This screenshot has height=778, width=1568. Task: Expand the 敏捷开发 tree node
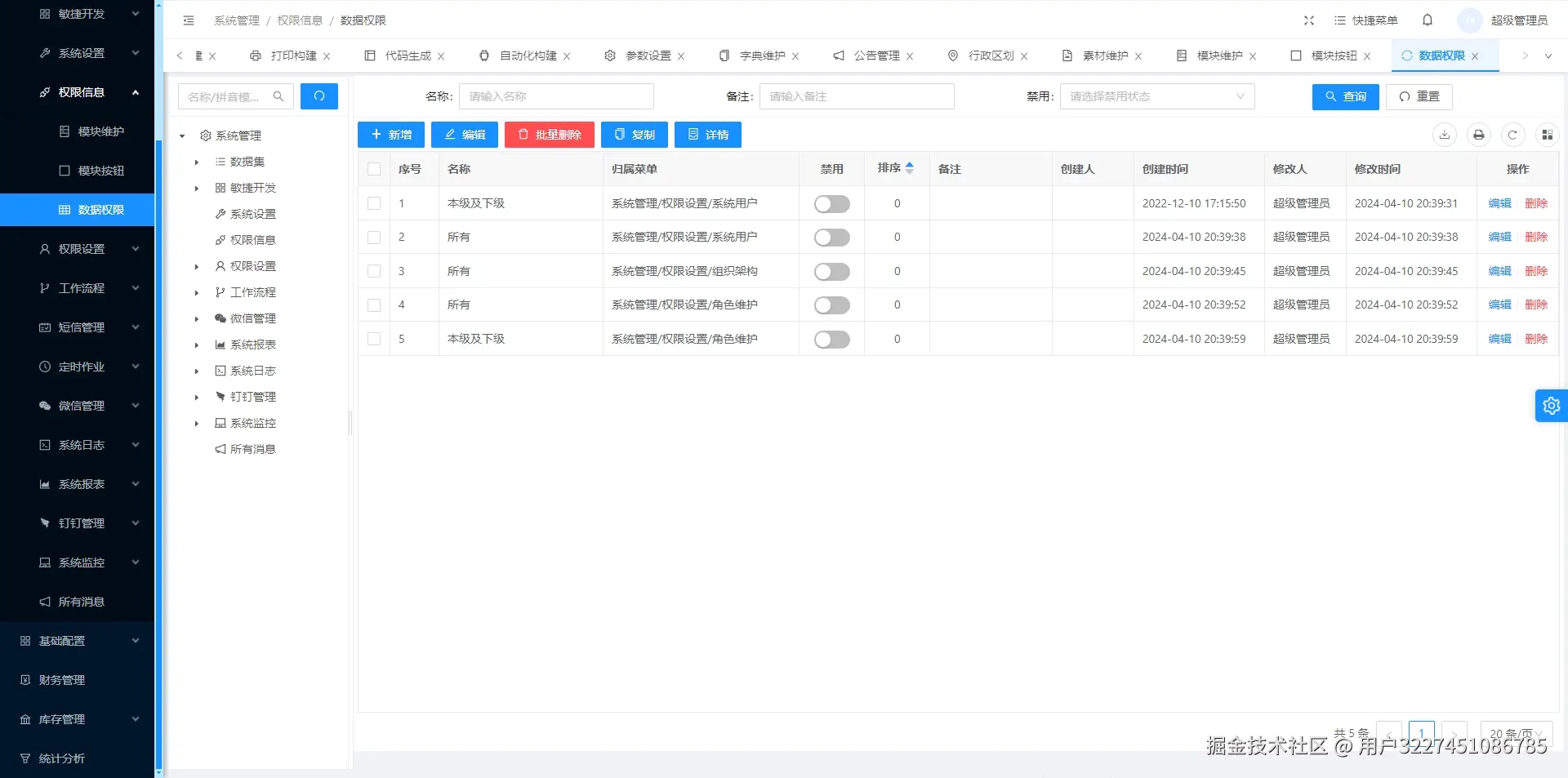point(197,189)
